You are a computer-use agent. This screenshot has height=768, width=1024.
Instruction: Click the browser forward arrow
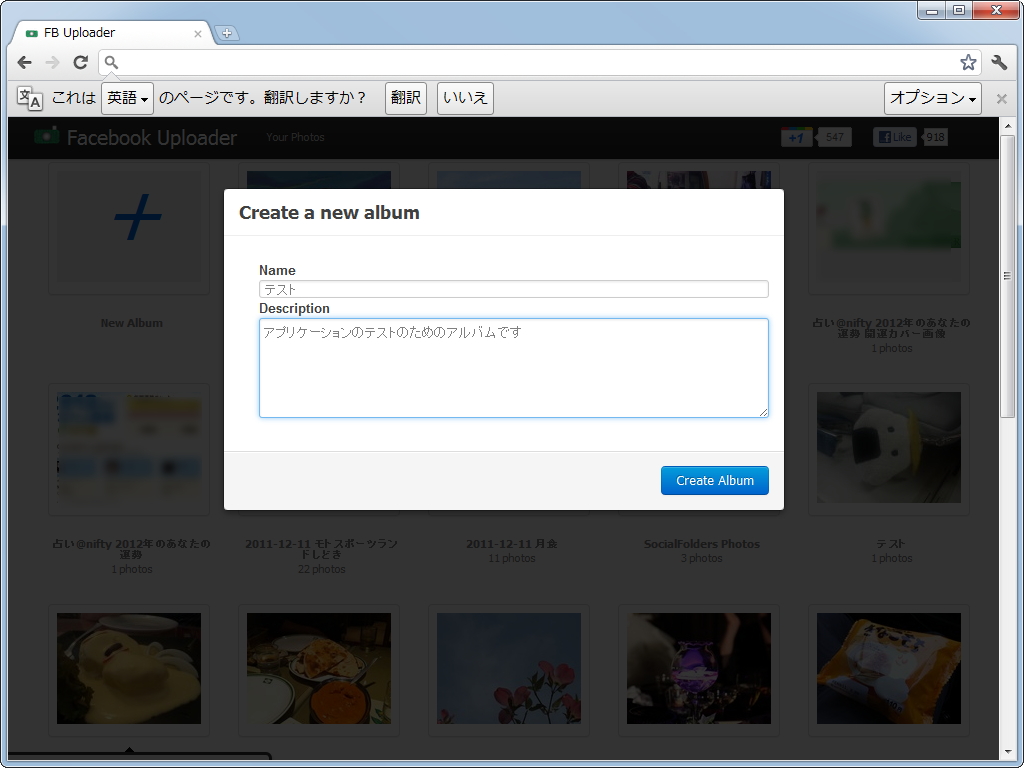click(x=52, y=62)
